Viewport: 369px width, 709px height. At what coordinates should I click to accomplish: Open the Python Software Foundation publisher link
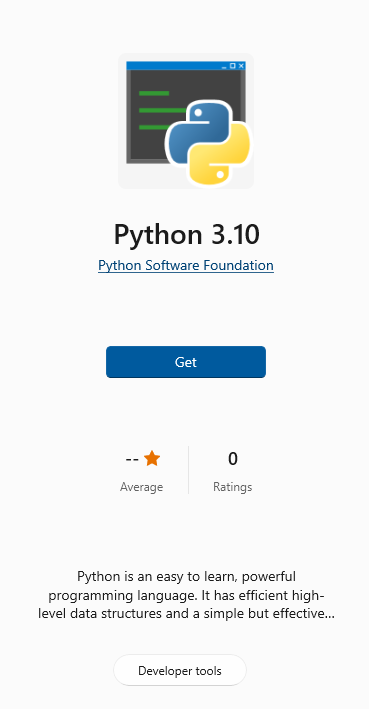(x=186, y=265)
